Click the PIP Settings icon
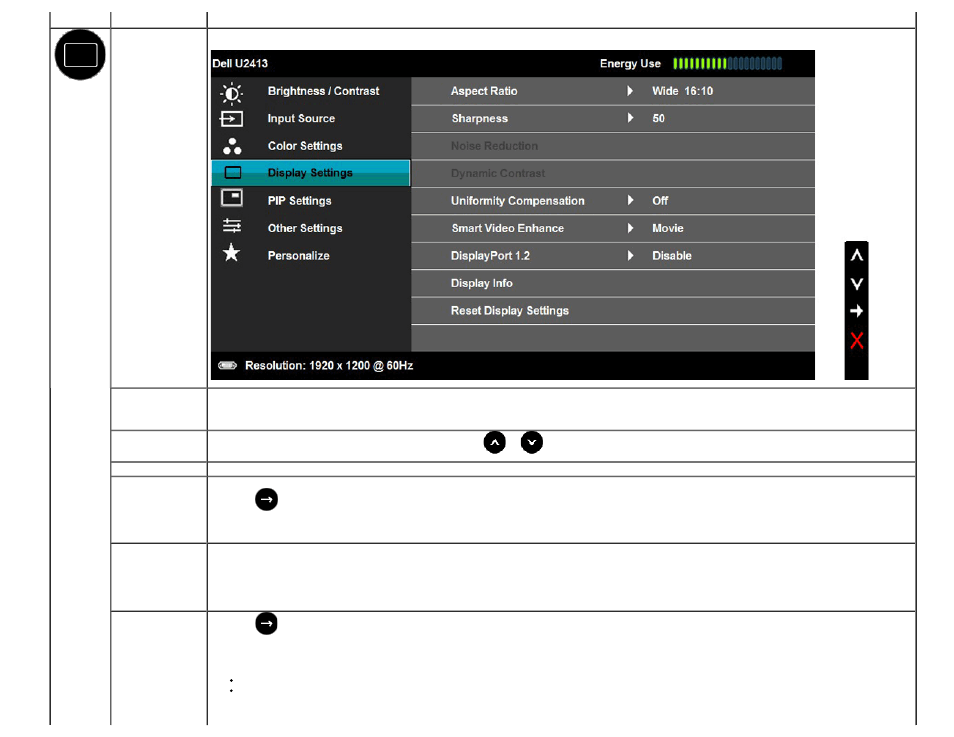 (x=231, y=200)
